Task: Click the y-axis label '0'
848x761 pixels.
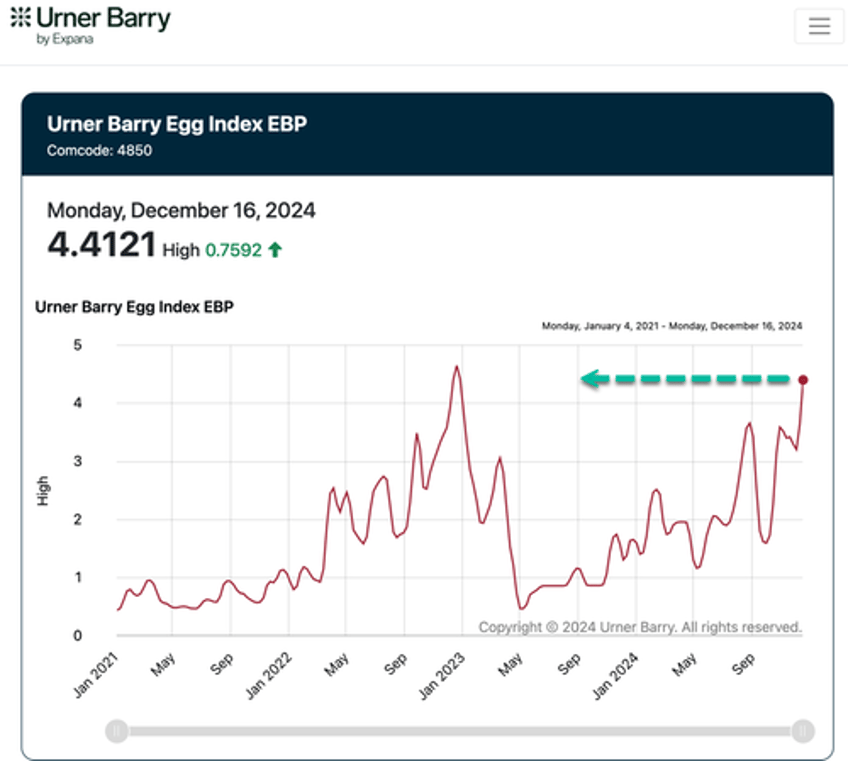Action: click(78, 636)
